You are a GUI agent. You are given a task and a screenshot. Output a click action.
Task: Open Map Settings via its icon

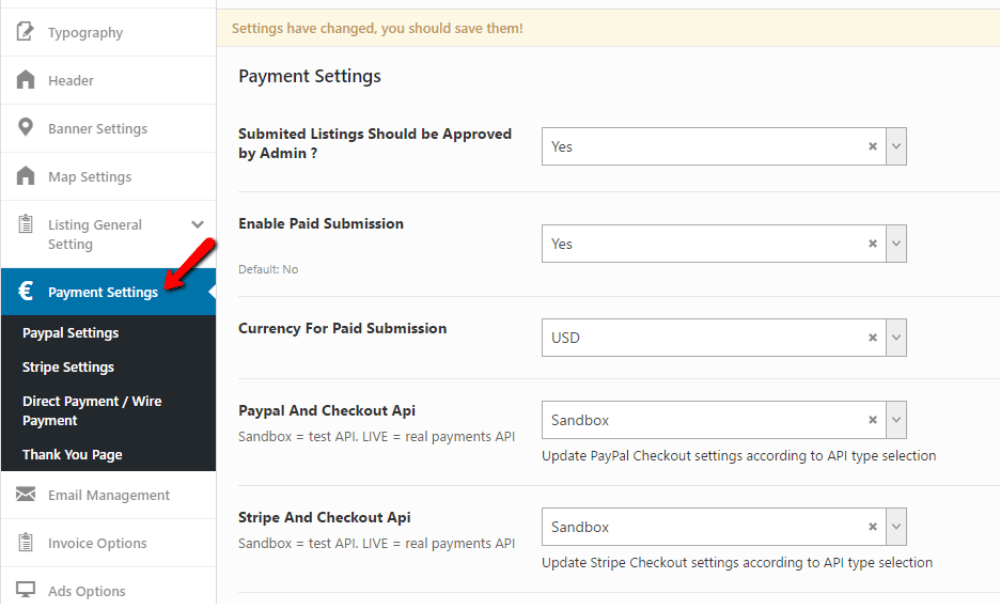point(24,176)
